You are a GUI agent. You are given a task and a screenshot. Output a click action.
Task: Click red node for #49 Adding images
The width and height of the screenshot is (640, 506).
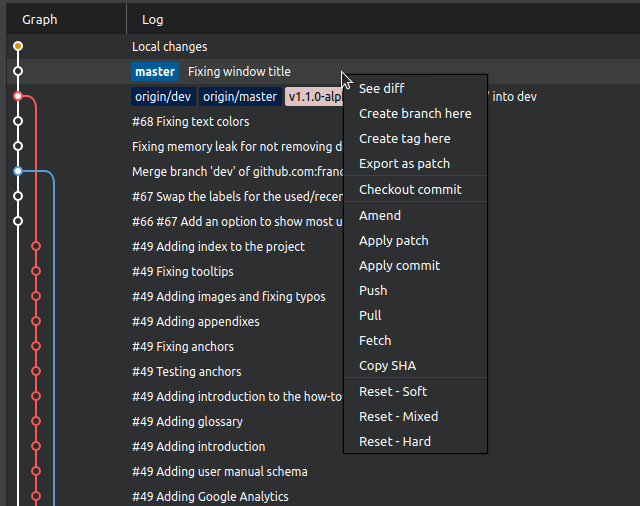click(x=36, y=296)
